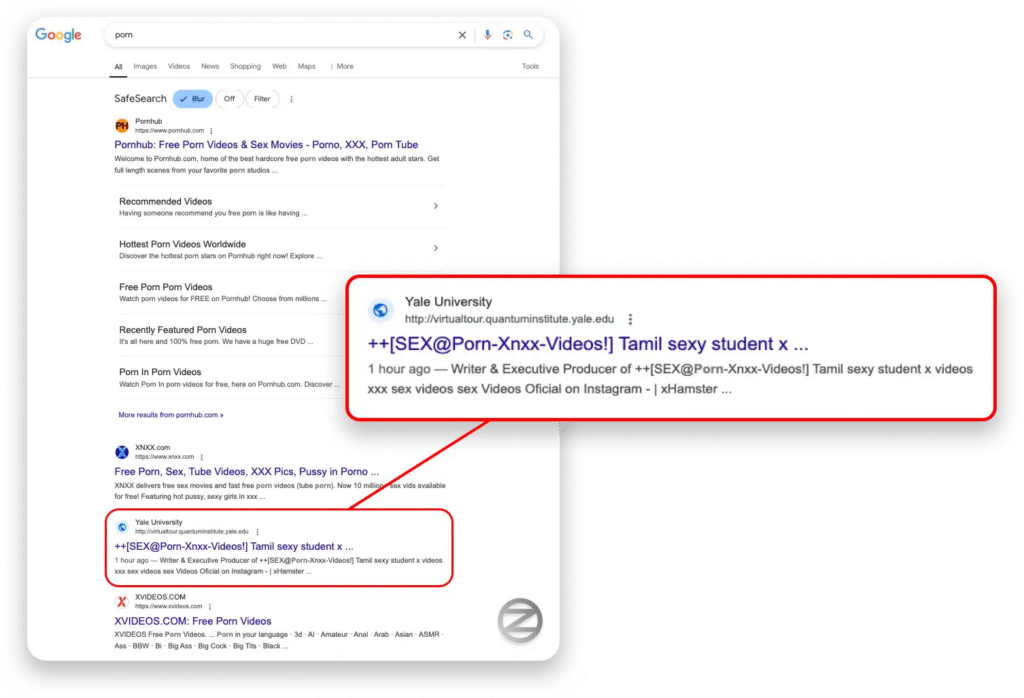Image resolution: width=1024 pixels, height=698 pixels.
Task: Click the globe icon in enlarged Yale callout
Action: (x=381, y=310)
